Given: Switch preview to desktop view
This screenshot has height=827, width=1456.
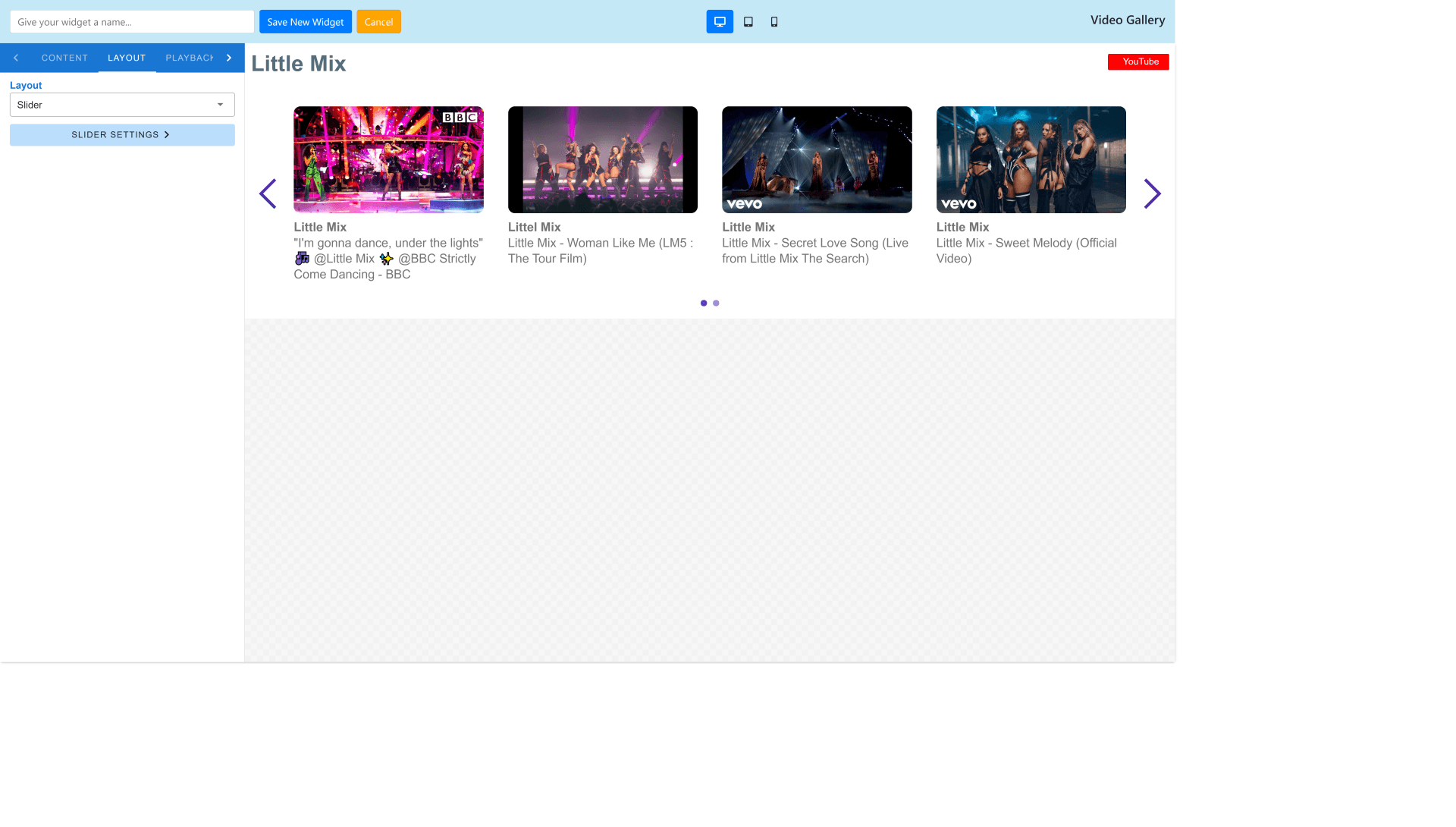Looking at the screenshot, I should point(719,21).
